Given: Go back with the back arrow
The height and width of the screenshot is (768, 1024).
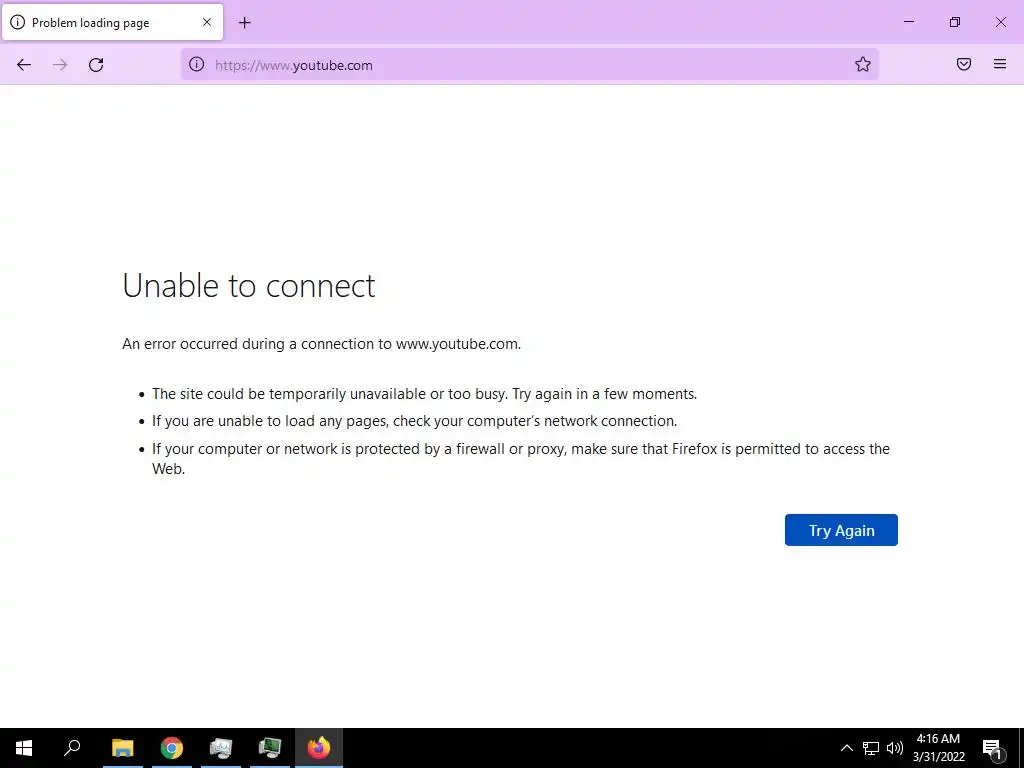Looking at the screenshot, I should click(x=24, y=65).
